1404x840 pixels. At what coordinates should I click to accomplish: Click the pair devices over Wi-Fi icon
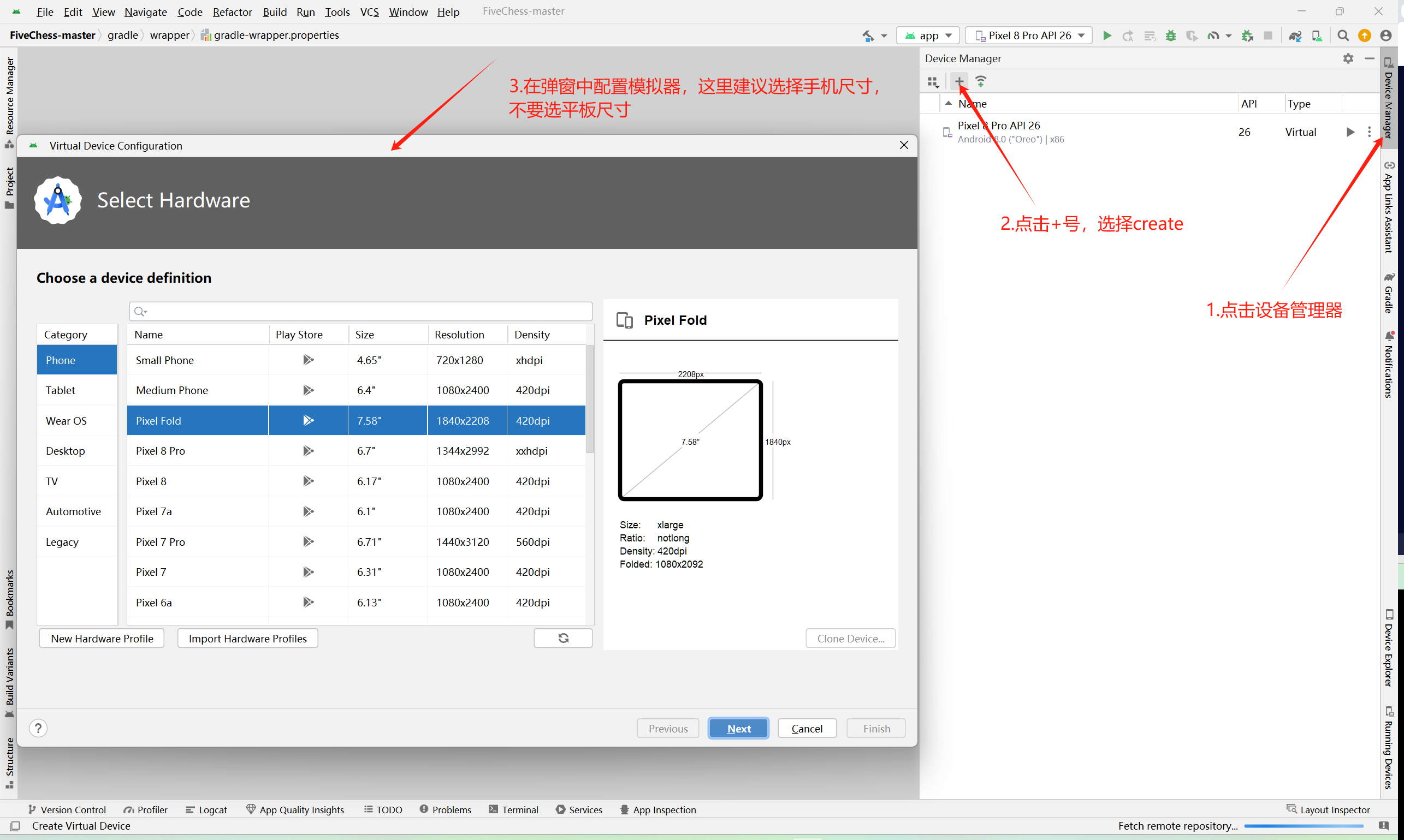tap(980, 81)
